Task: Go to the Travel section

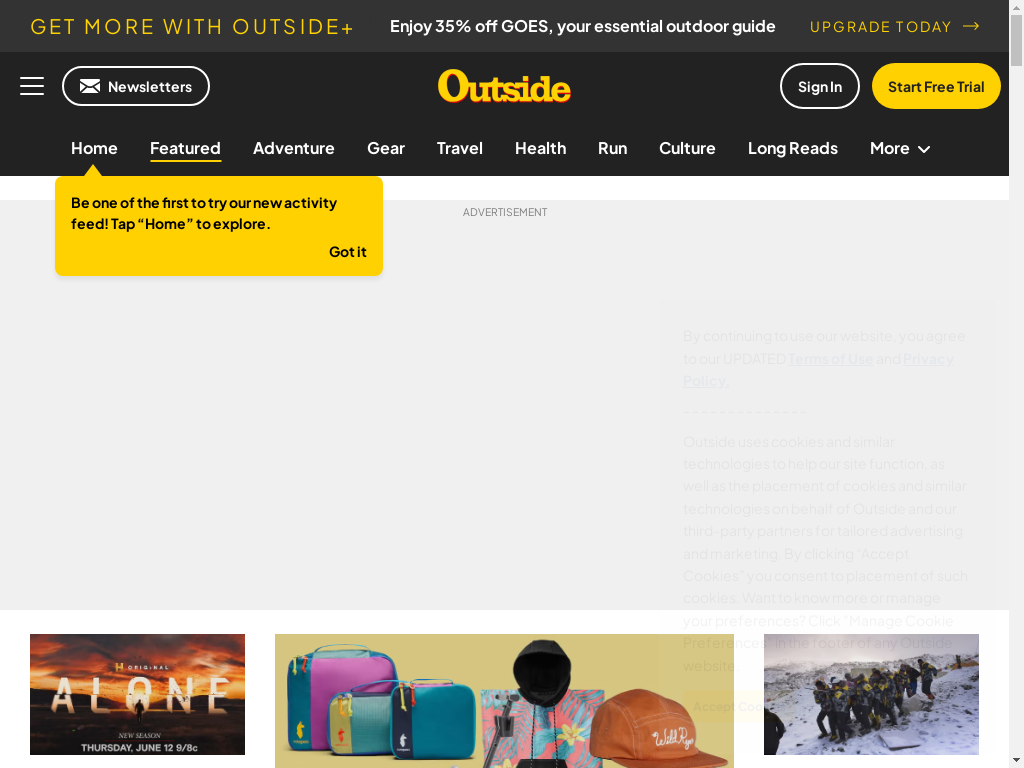Action: pos(460,148)
